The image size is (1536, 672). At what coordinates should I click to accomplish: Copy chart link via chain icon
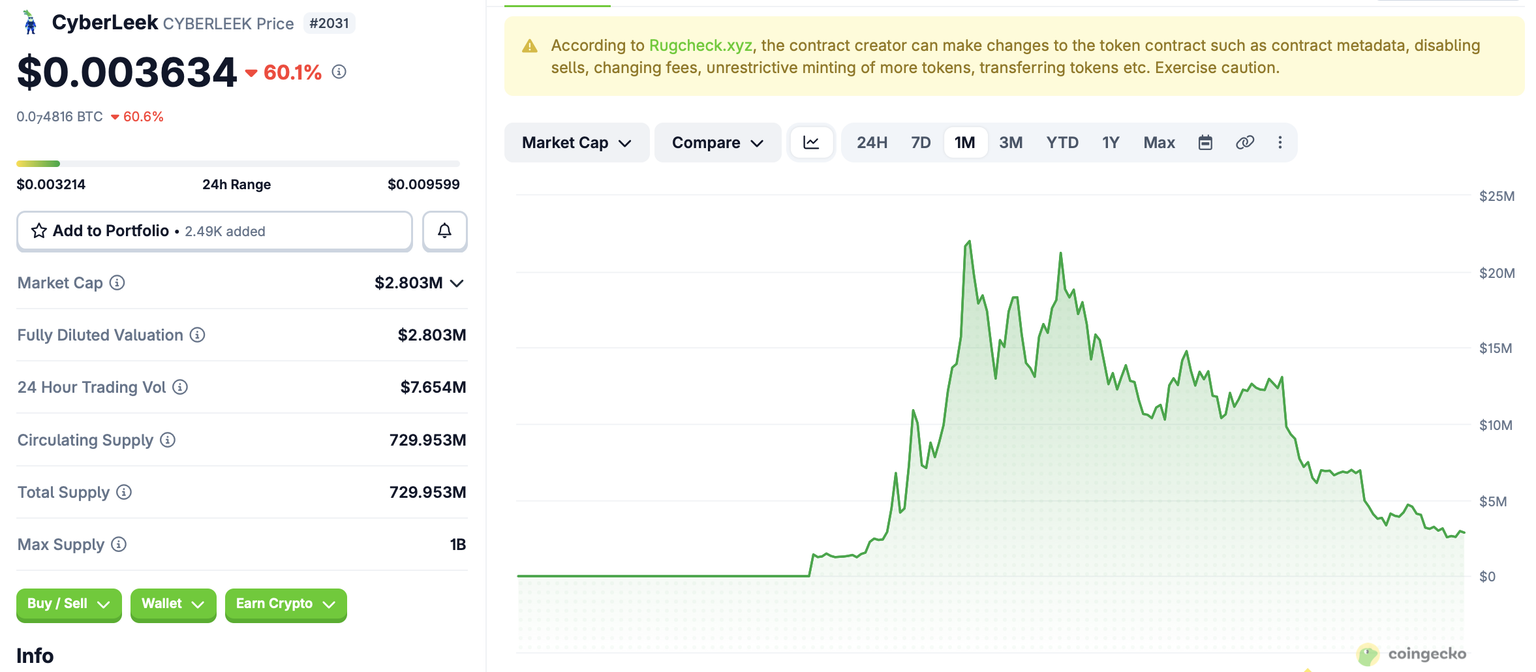point(1244,143)
